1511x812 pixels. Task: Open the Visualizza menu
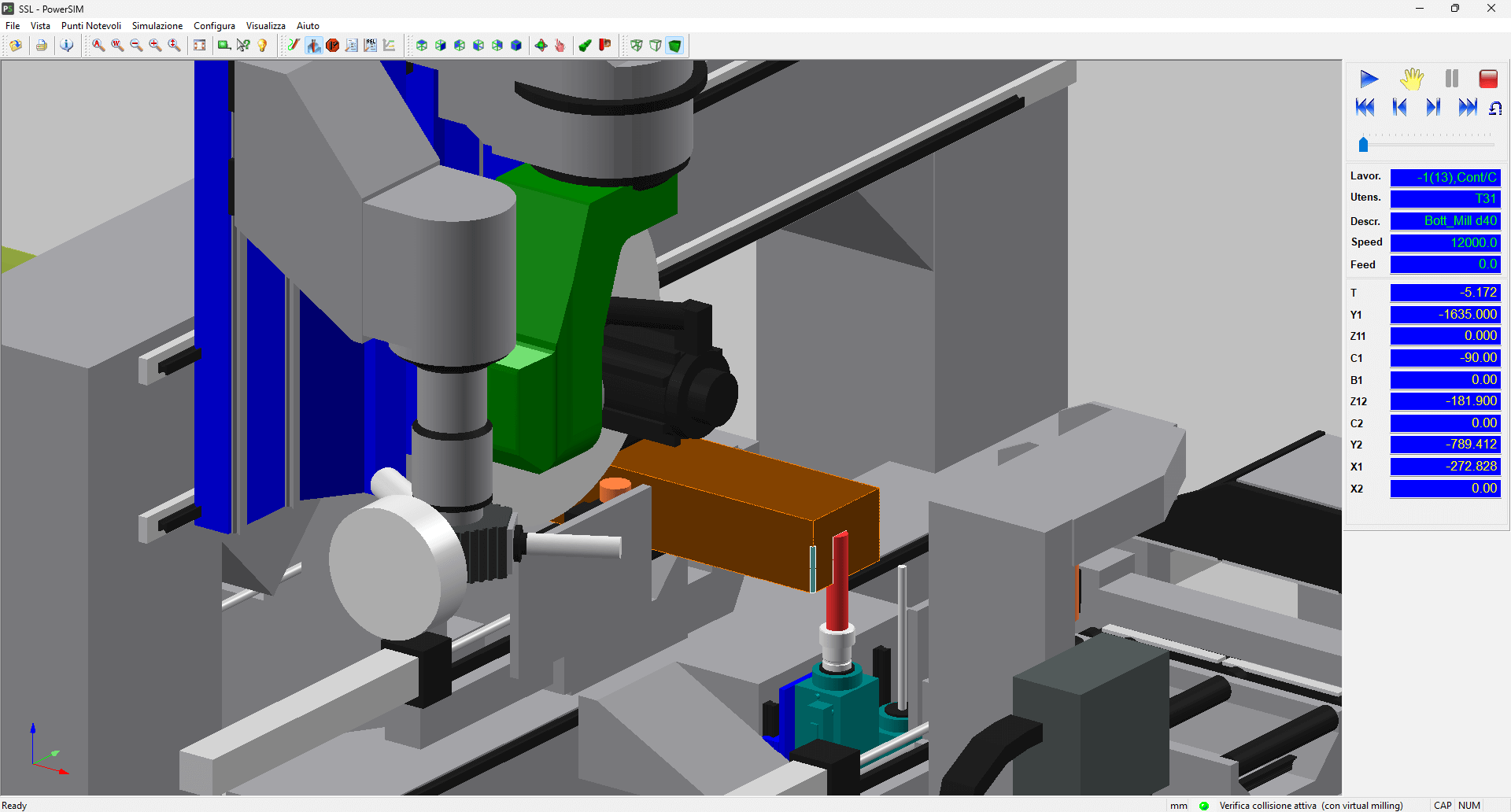click(x=265, y=26)
